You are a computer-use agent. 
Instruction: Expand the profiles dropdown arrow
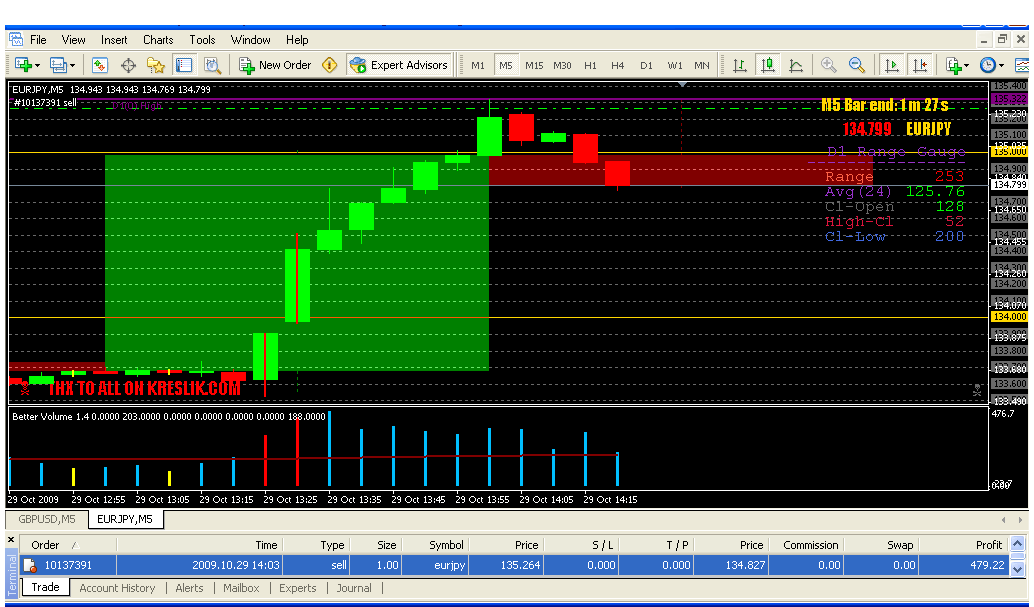(x=72, y=65)
